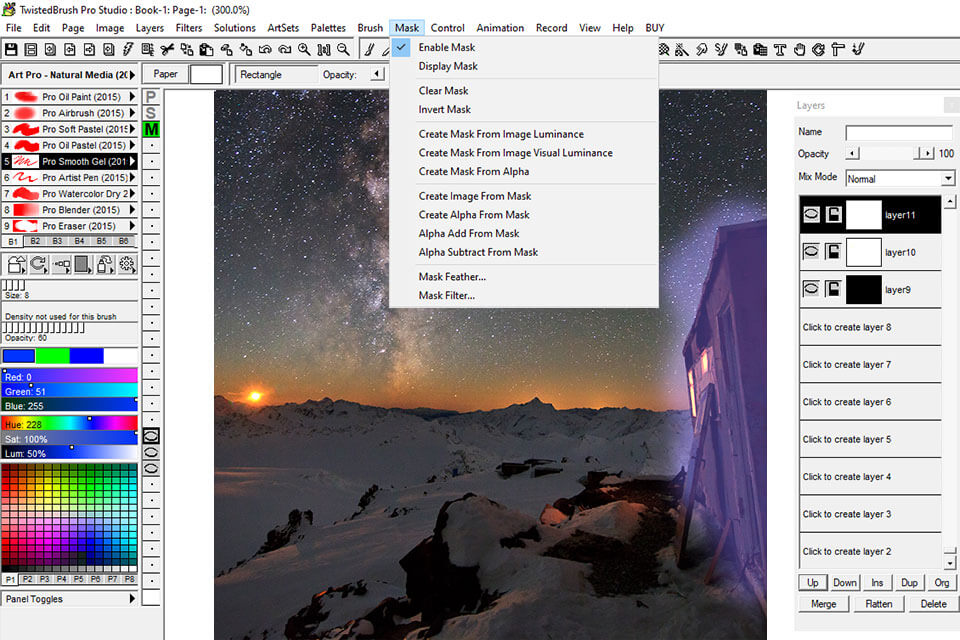960x640 pixels.
Task: Choose Invert Mask from the menu
Action: (444, 110)
